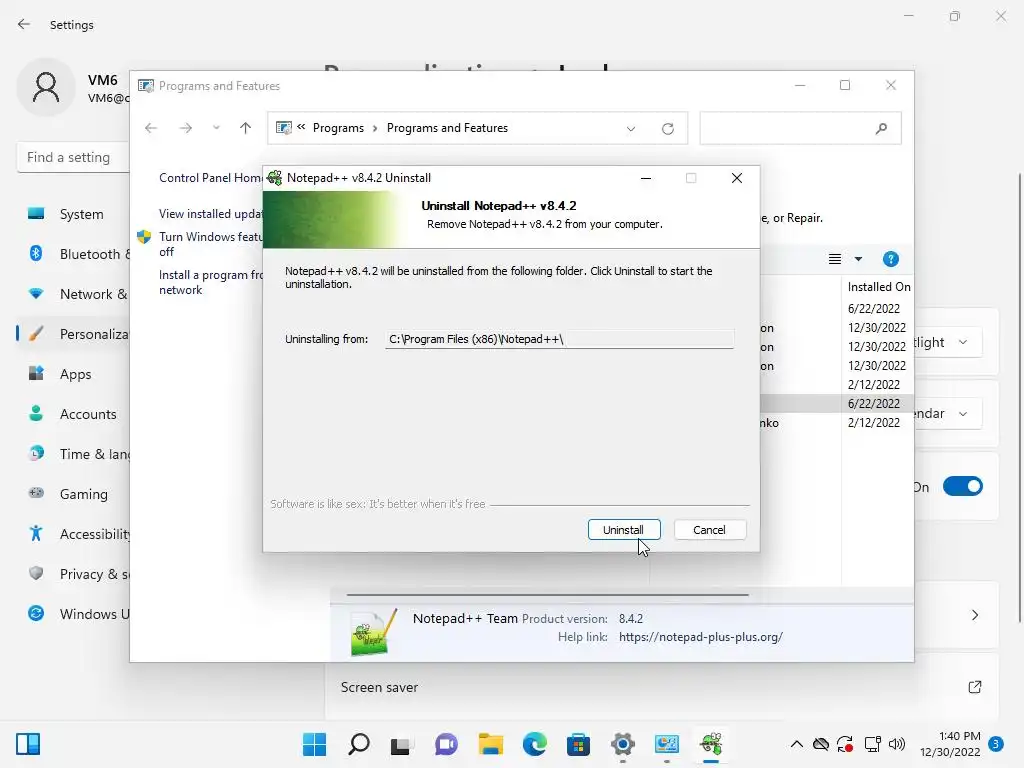This screenshot has height=768, width=1024.
Task: Go up one level in Programs and Features
Action: [246, 128]
